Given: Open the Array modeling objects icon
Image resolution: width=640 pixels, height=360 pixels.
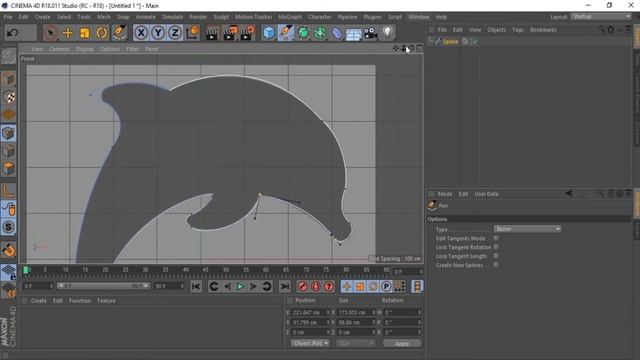Looking at the screenshot, I should 320,33.
